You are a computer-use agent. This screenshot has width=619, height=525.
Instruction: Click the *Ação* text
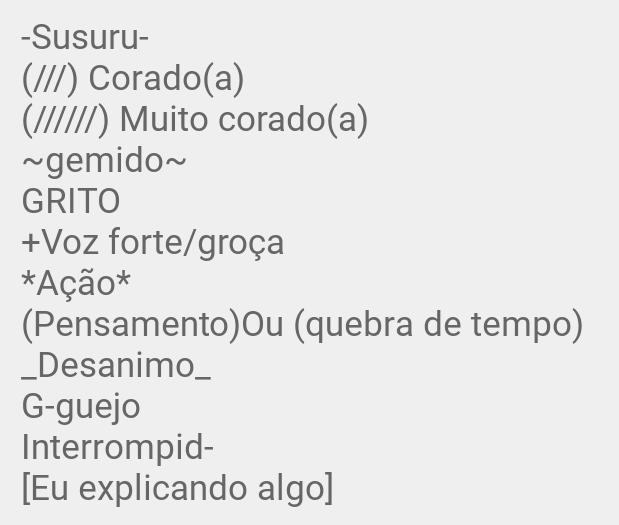coord(76,284)
